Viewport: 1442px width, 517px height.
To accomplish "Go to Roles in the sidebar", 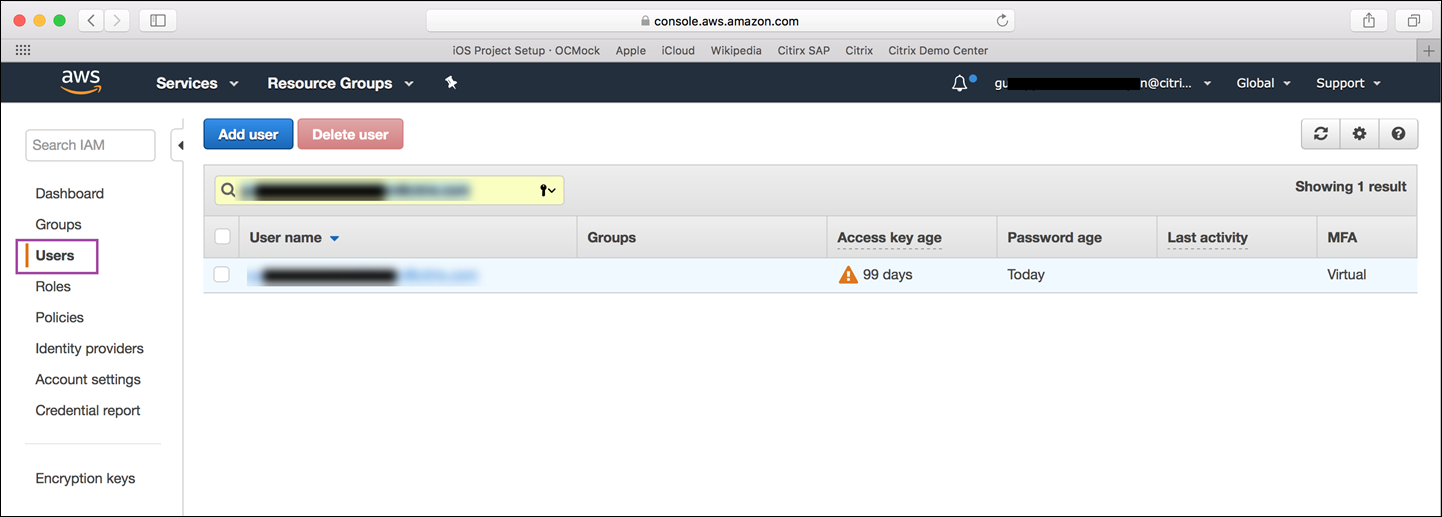I will (53, 287).
